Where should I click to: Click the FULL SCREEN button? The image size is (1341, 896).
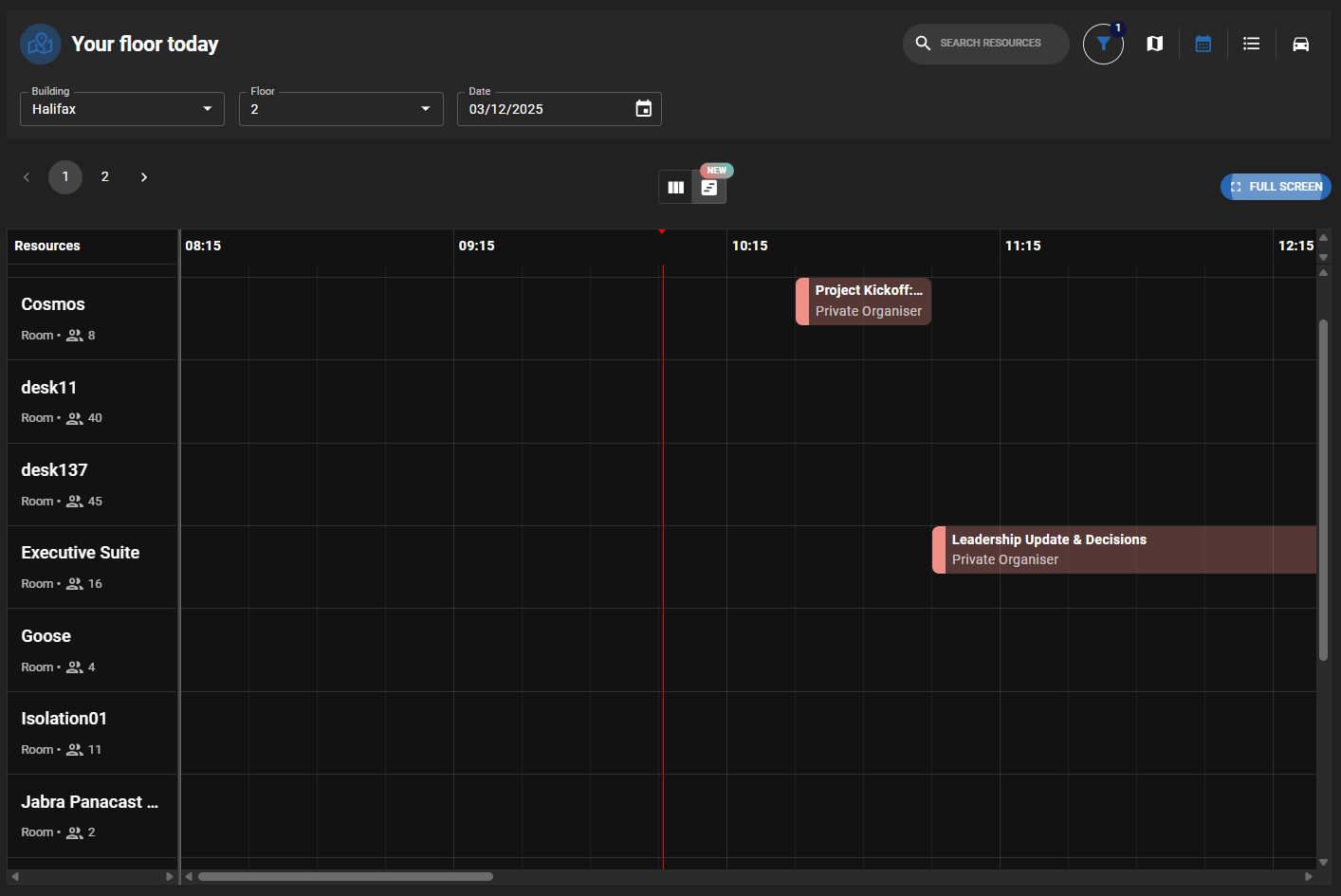pyautogui.click(x=1276, y=187)
